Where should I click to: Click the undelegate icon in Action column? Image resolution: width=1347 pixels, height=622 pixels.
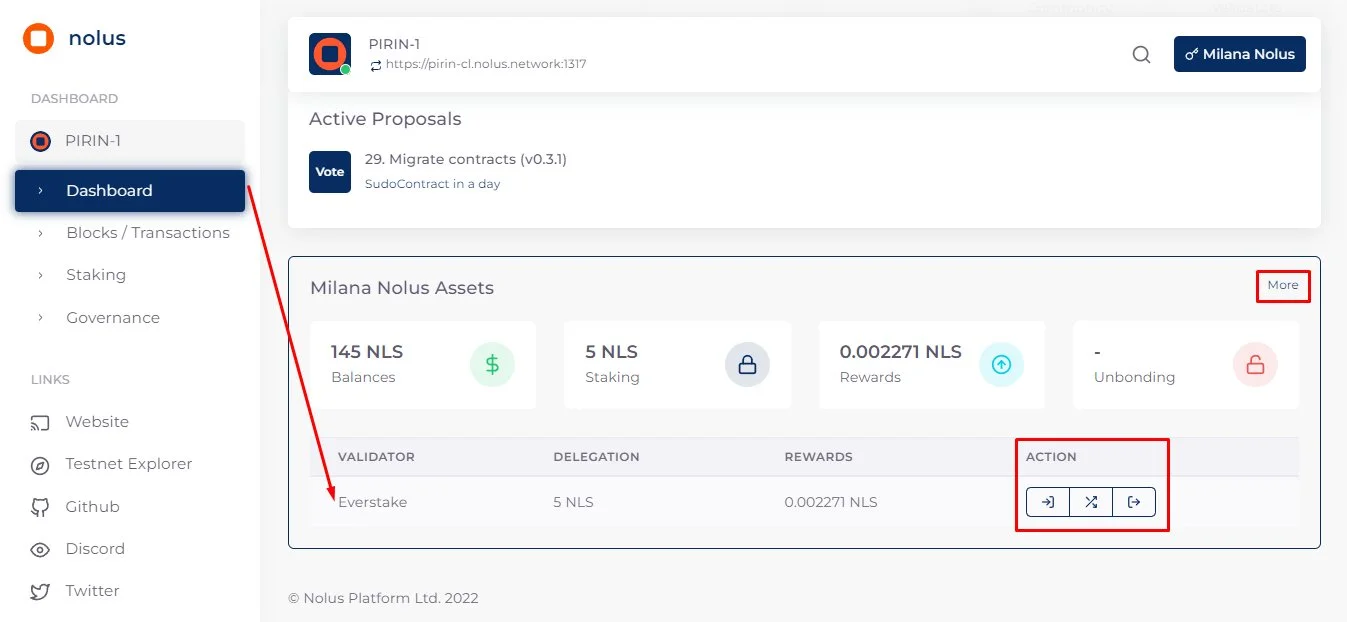point(1135,502)
